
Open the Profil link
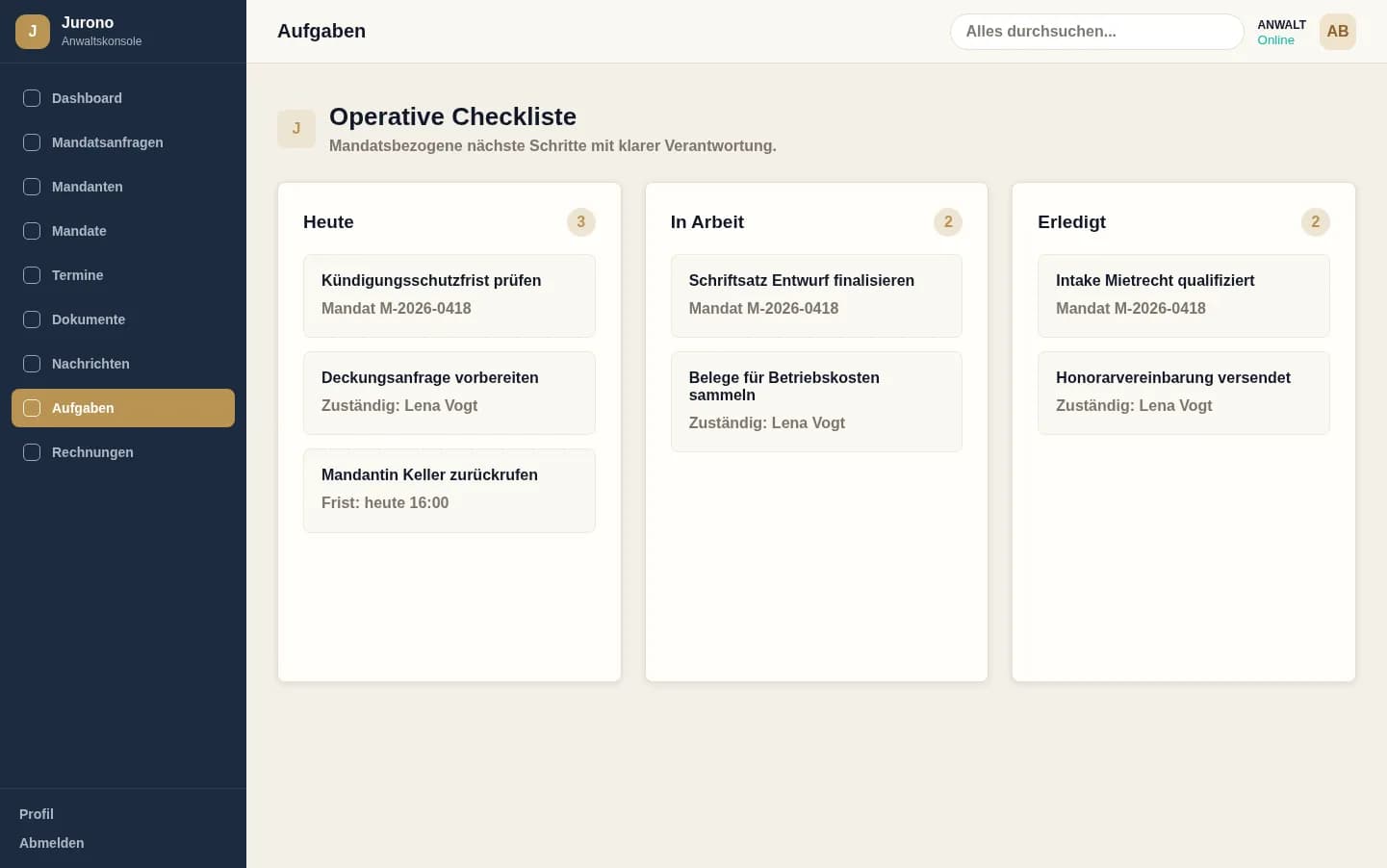(x=37, y=814)
